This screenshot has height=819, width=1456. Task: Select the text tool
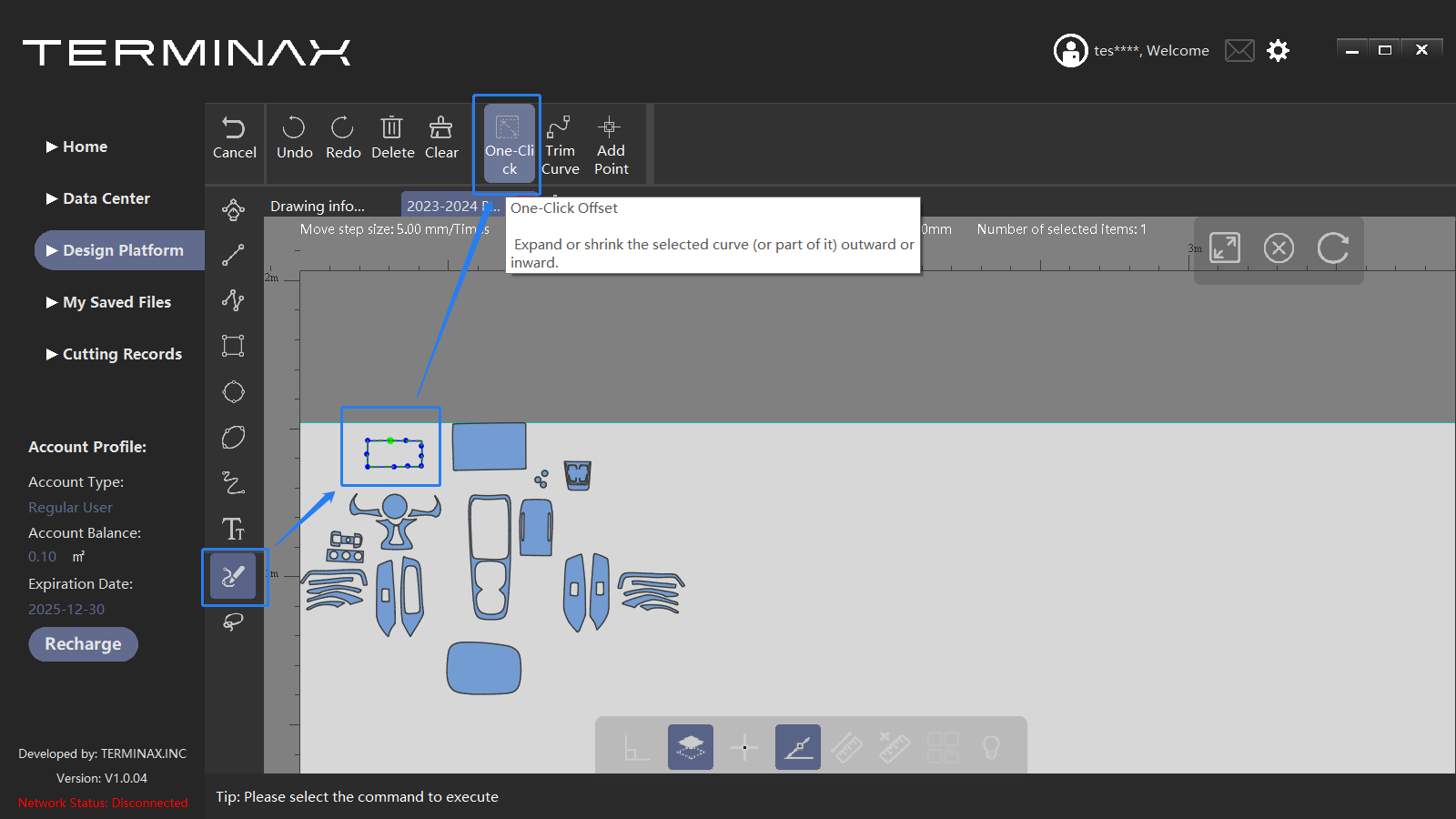click(233, 530)
